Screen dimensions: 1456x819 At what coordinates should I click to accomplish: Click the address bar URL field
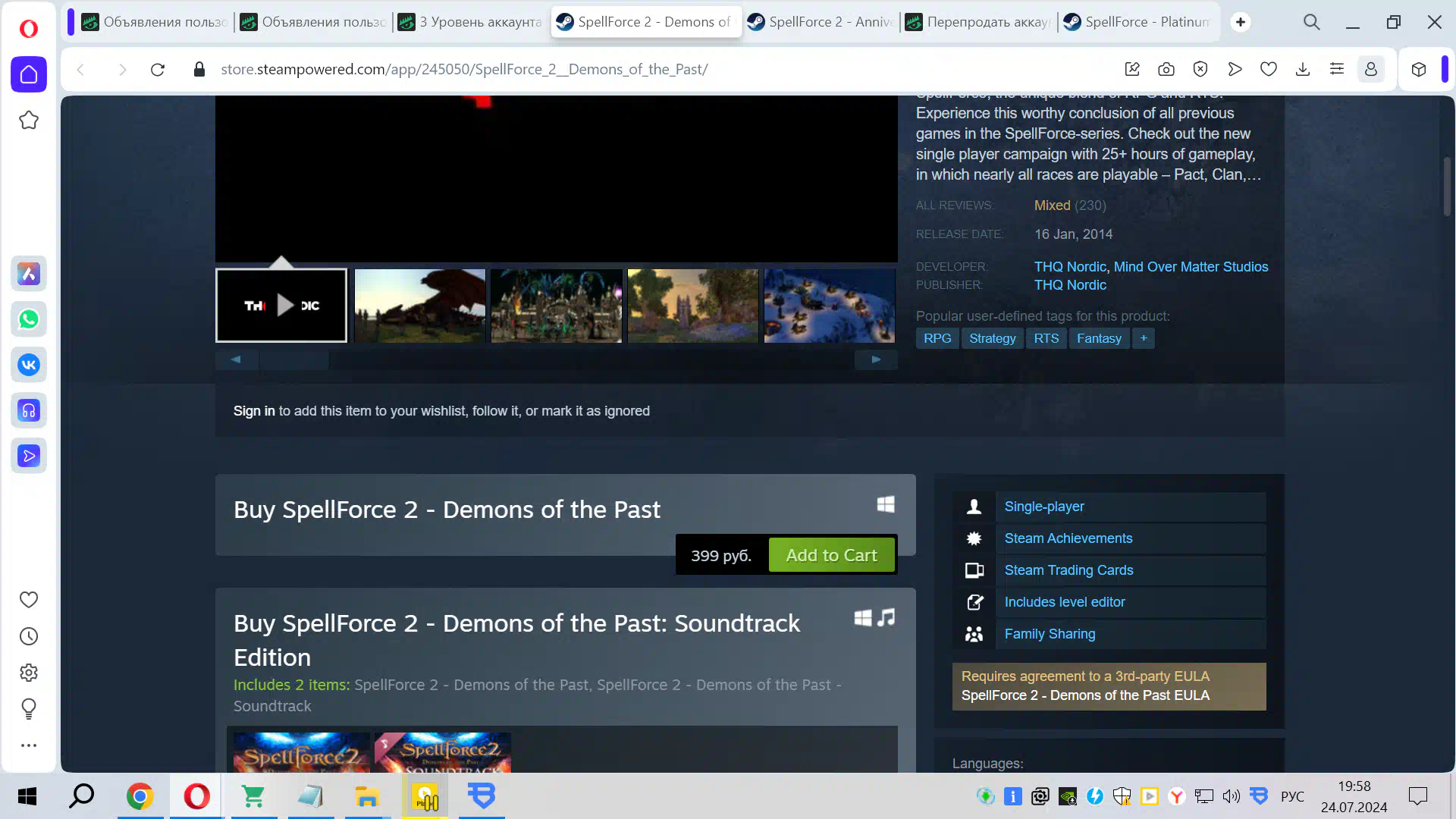464,70
